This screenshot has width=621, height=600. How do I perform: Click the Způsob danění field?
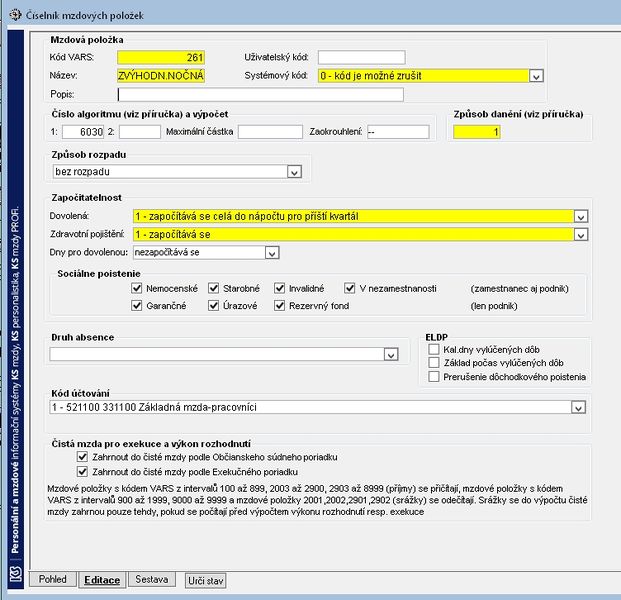pos(477,132)
